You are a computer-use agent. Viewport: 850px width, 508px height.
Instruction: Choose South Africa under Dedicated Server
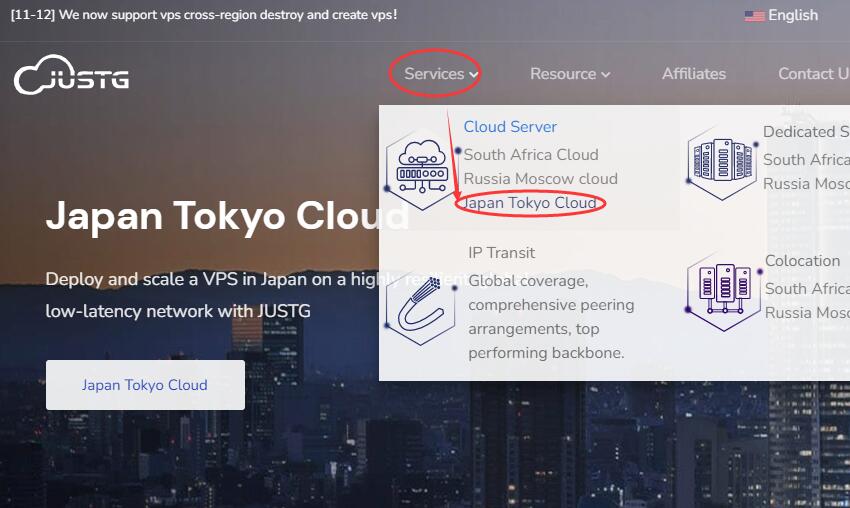pyautogui.click(x=806, y=159)
